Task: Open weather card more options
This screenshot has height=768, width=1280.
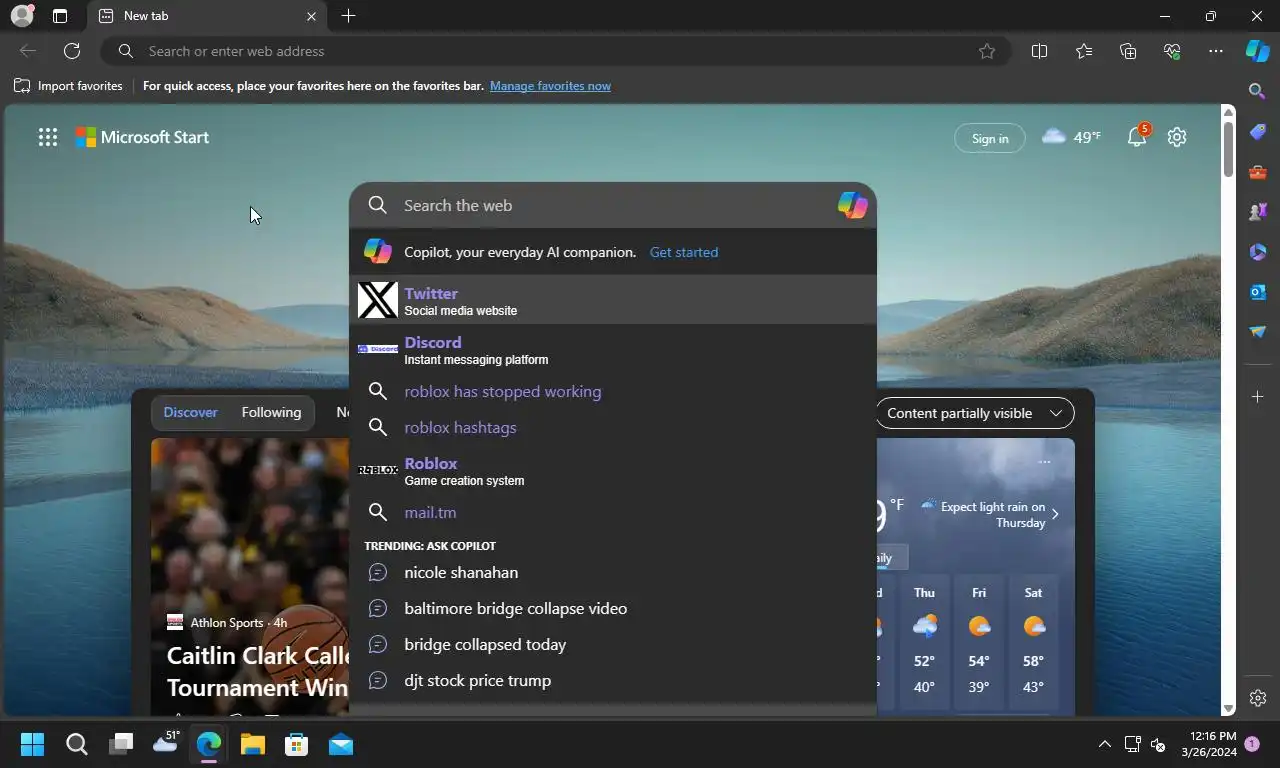Action: (x=1044, y=462)
